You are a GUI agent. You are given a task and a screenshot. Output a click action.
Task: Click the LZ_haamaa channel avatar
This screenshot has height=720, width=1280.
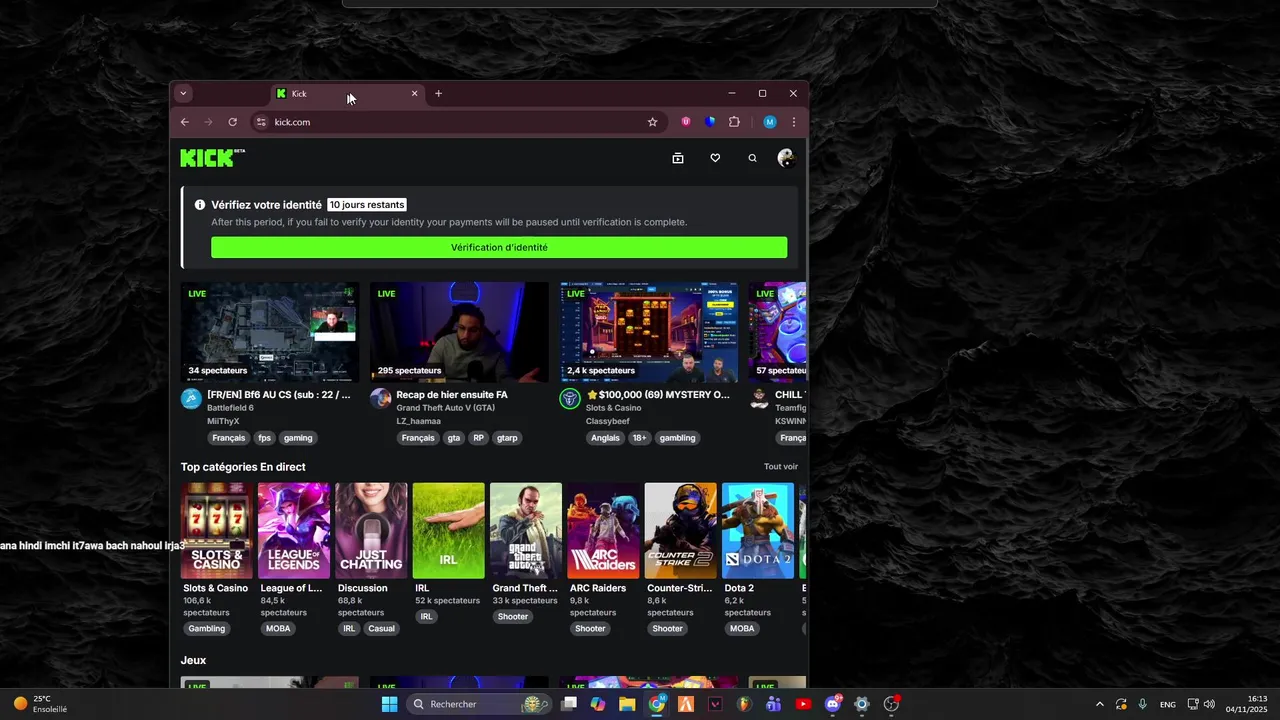pyautogui.click(x=380, y=399)
